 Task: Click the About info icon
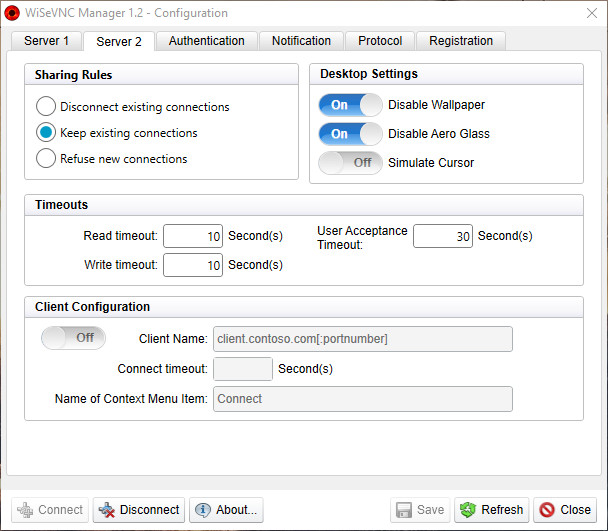coord(203,510)
